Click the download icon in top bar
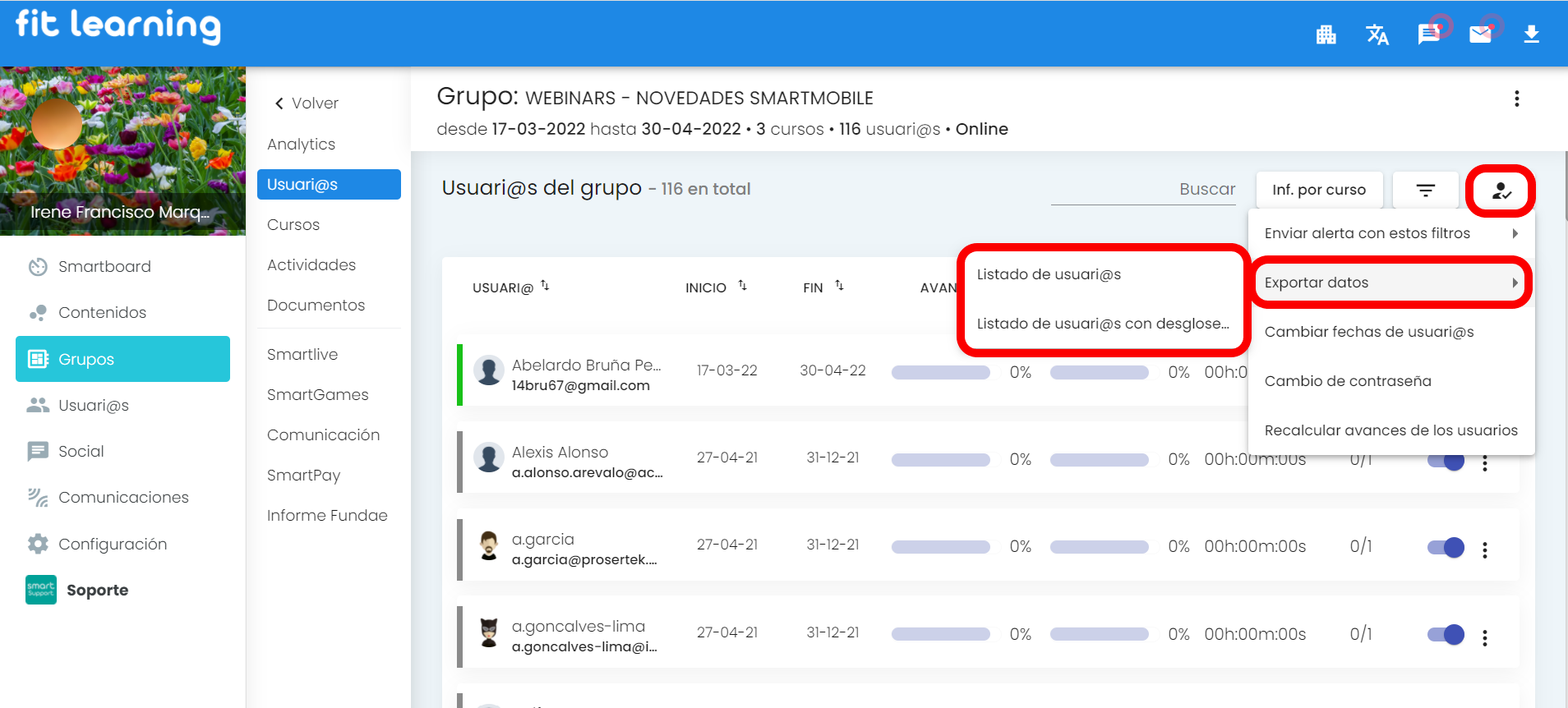Screen dimensions: 1568x708 click(1531, 34)
